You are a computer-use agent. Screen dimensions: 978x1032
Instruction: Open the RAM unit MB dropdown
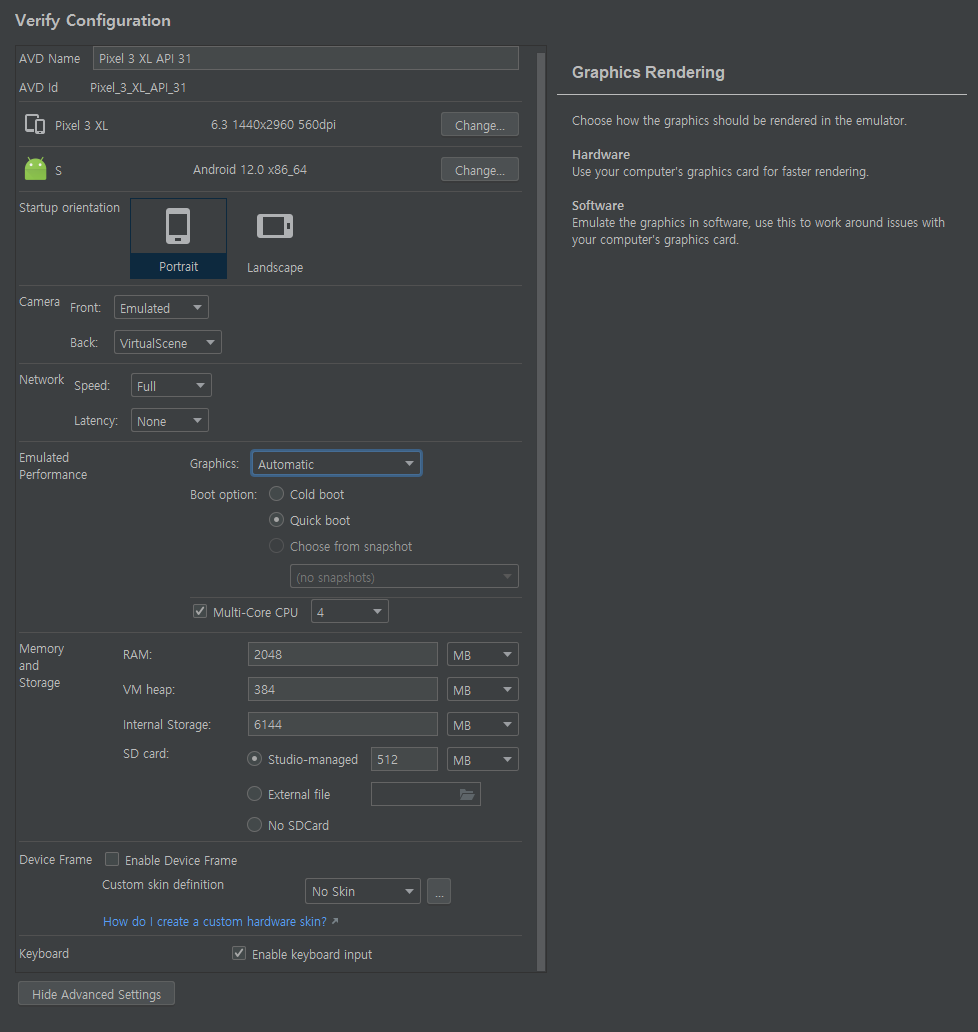click(482, 655)
